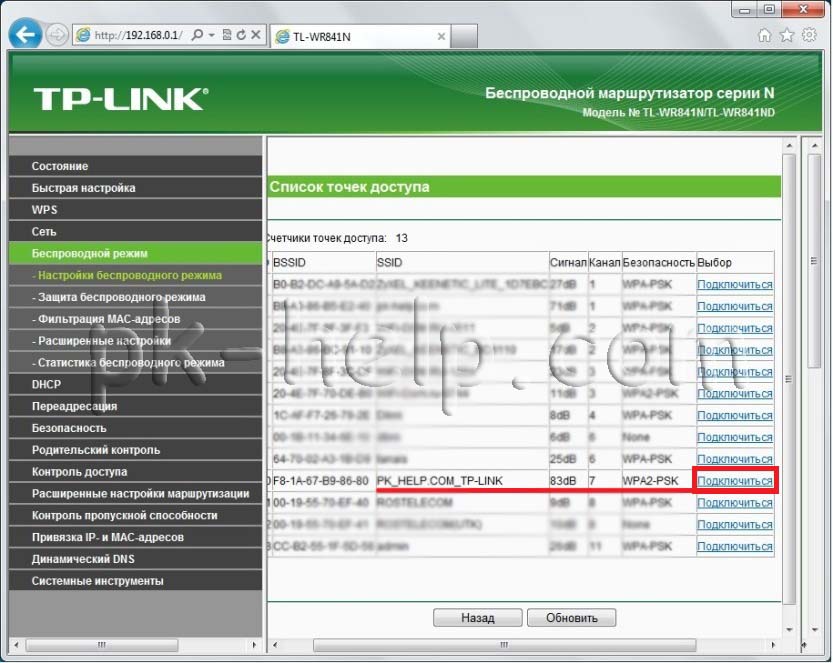The height and width of the screenshot is (663, 833).
Task: Click Подключиться in the 25dB channel 6 row
Action: (x=735, y=459)
